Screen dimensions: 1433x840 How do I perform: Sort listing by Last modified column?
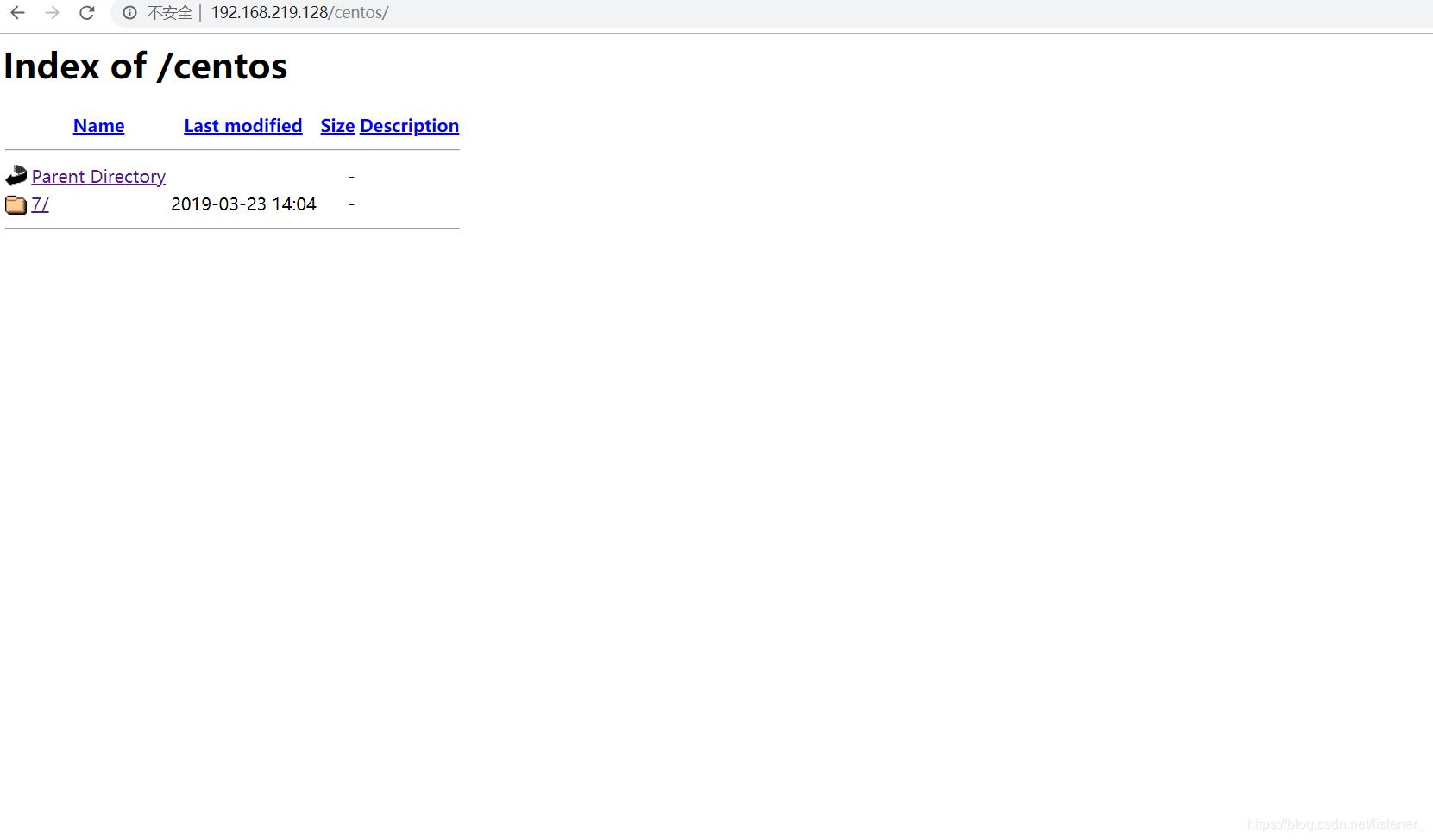(243, 126)
